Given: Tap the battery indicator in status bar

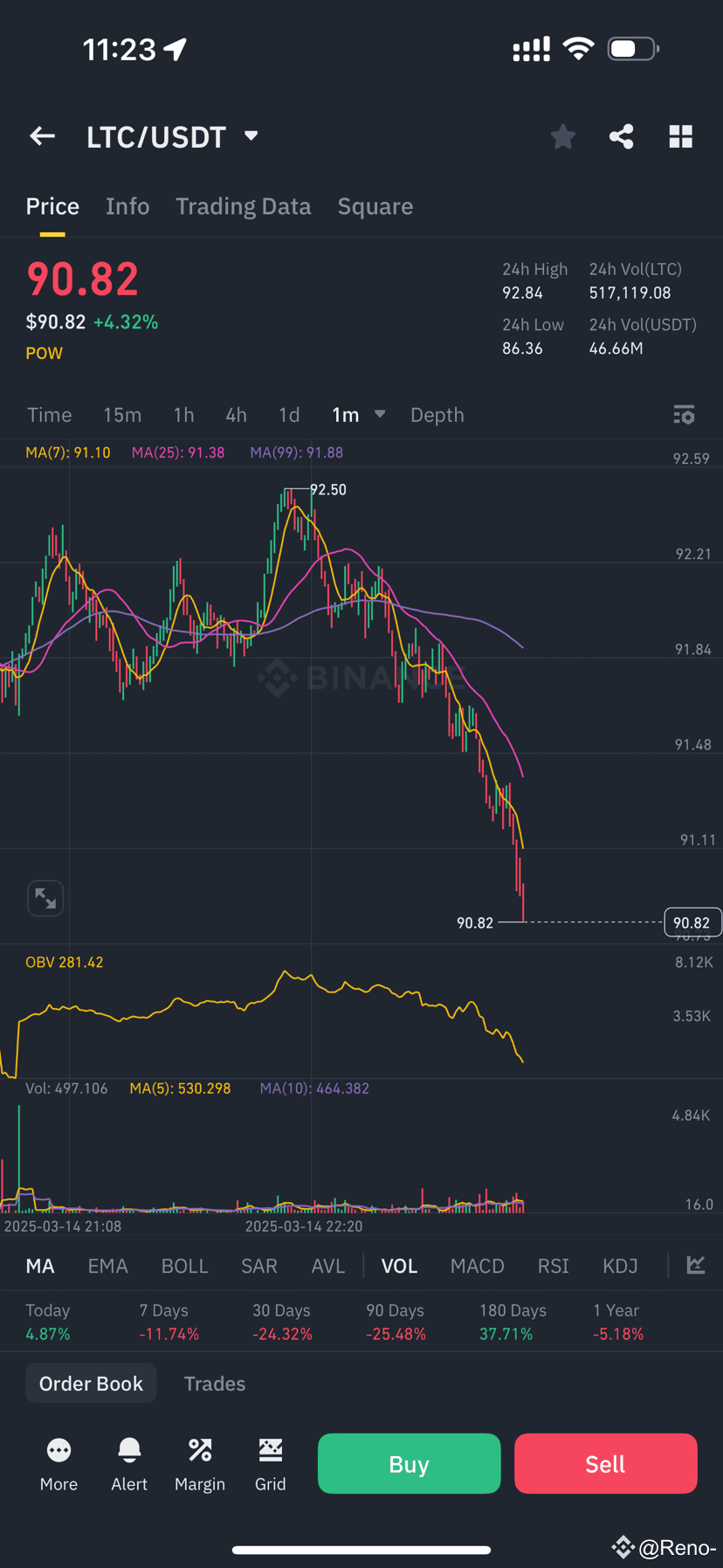Looking at the screenshot, I should 633,49.
